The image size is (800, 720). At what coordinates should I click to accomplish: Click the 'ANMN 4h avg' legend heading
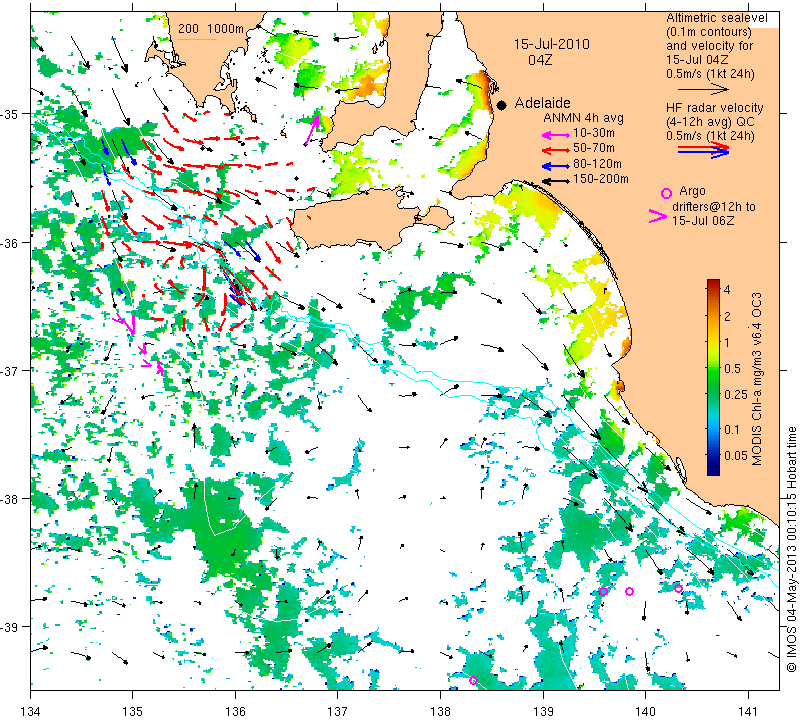point(583,118)
